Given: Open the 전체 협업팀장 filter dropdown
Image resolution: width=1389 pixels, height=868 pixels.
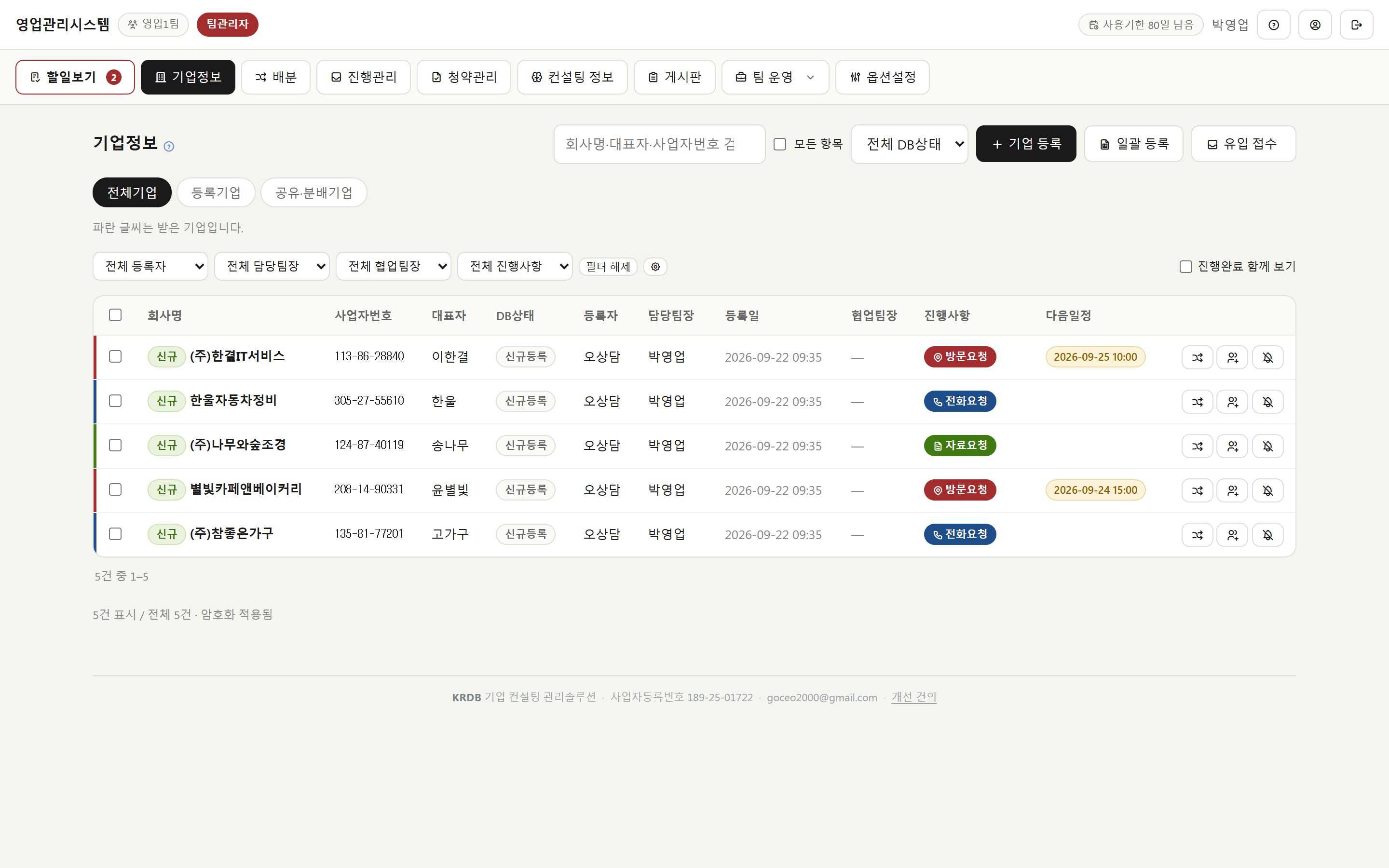Looking at the screenshot, I should (394, 266).
